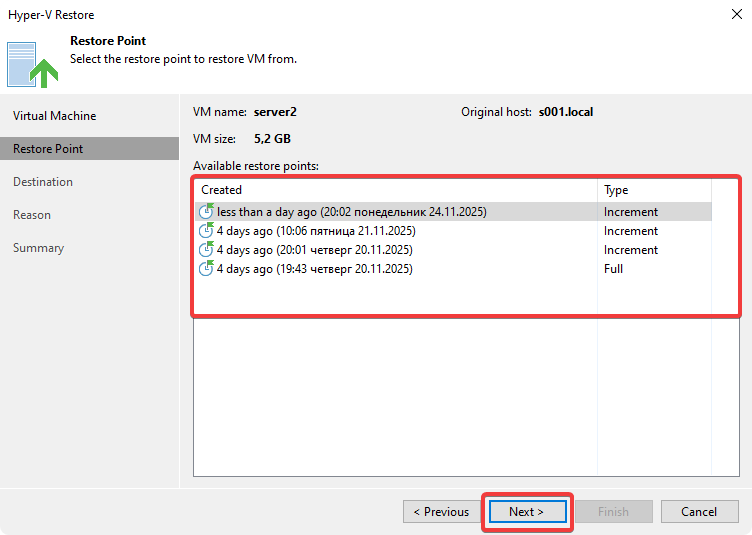
Task: Go to the Virtual Machine step
Action: pos(55,116)
